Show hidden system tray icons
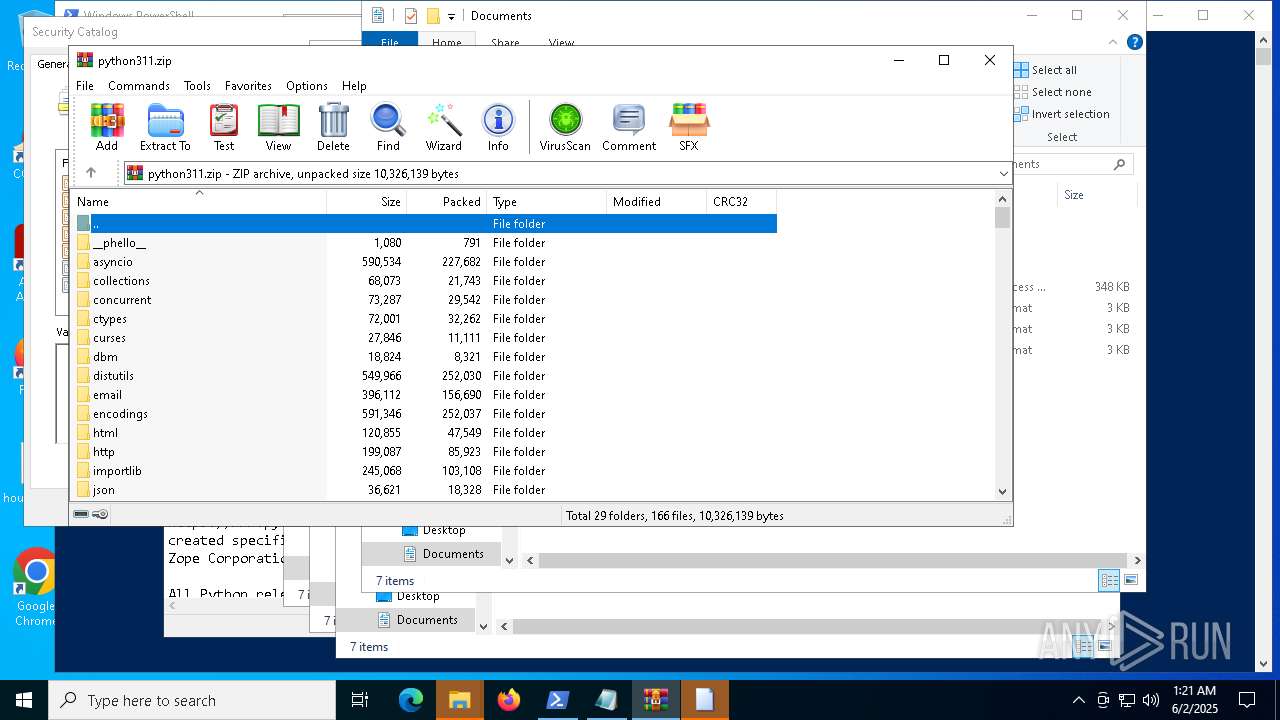 [x=1078, y=700]
